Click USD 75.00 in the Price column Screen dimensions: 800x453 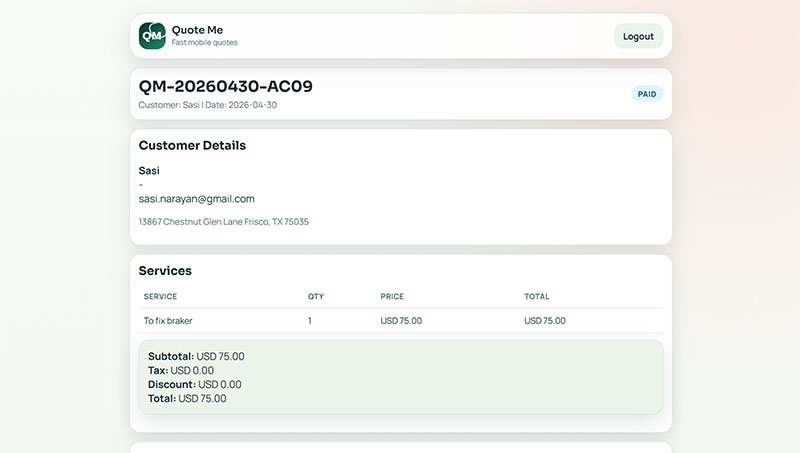[x=401, y=321]
